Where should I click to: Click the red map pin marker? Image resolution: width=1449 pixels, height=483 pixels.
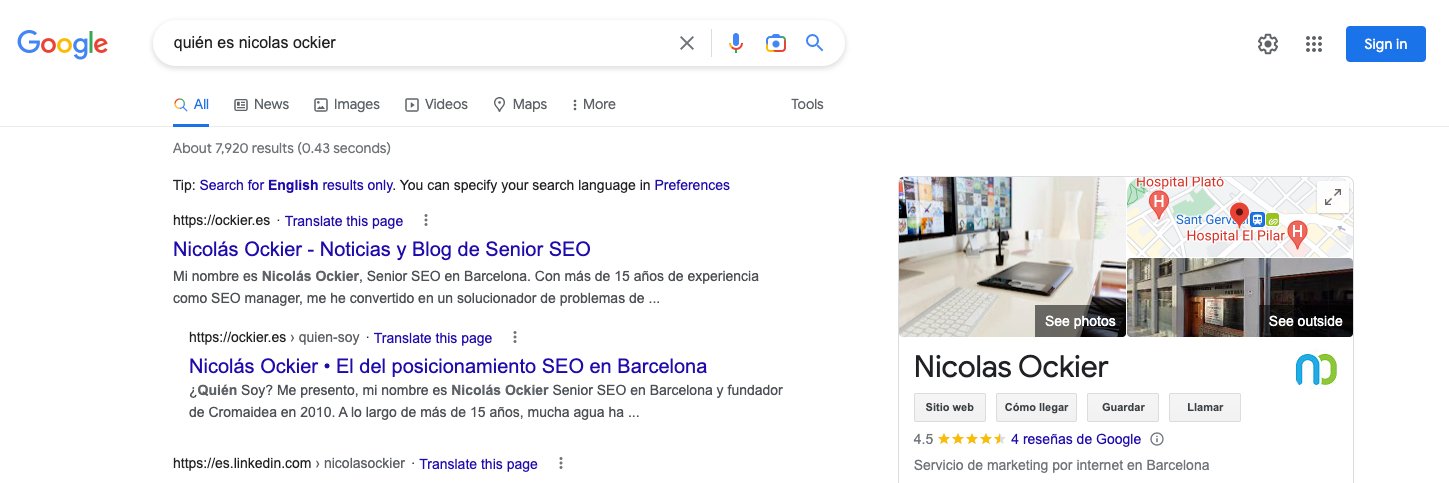tap(1238, 214)
